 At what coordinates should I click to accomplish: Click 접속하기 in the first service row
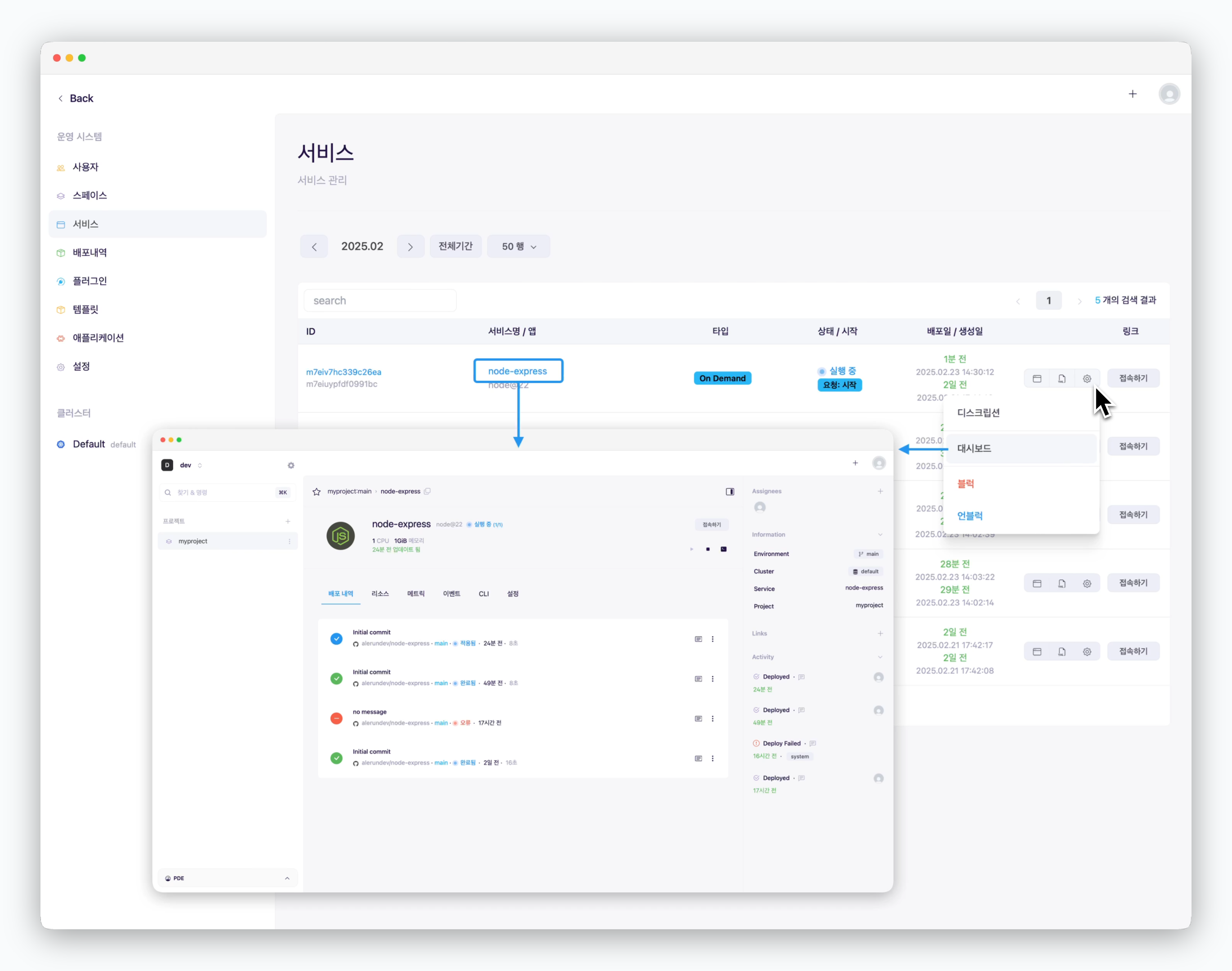point(1133,378)
